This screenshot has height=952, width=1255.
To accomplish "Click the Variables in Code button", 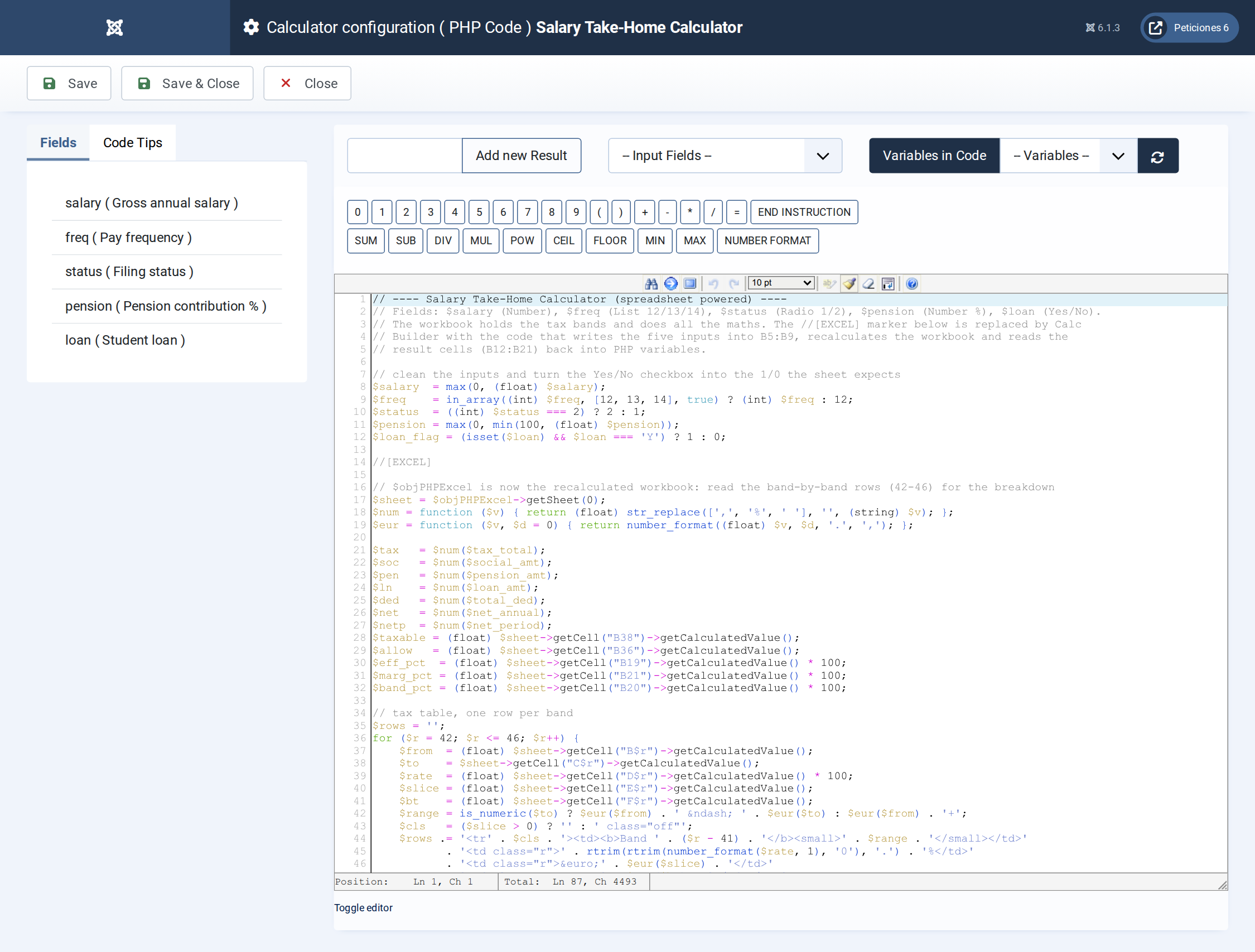I will pyautogui.click(x=934, y=156).
